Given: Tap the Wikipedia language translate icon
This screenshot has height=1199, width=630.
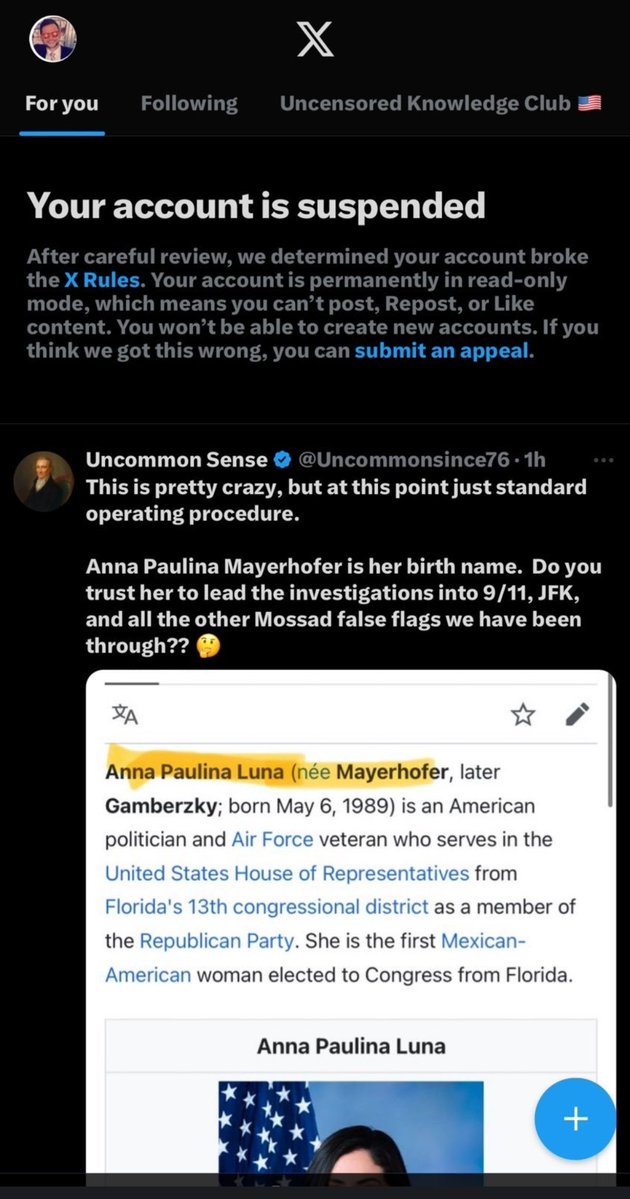Looking at the screenshot, I should (124, 714).
